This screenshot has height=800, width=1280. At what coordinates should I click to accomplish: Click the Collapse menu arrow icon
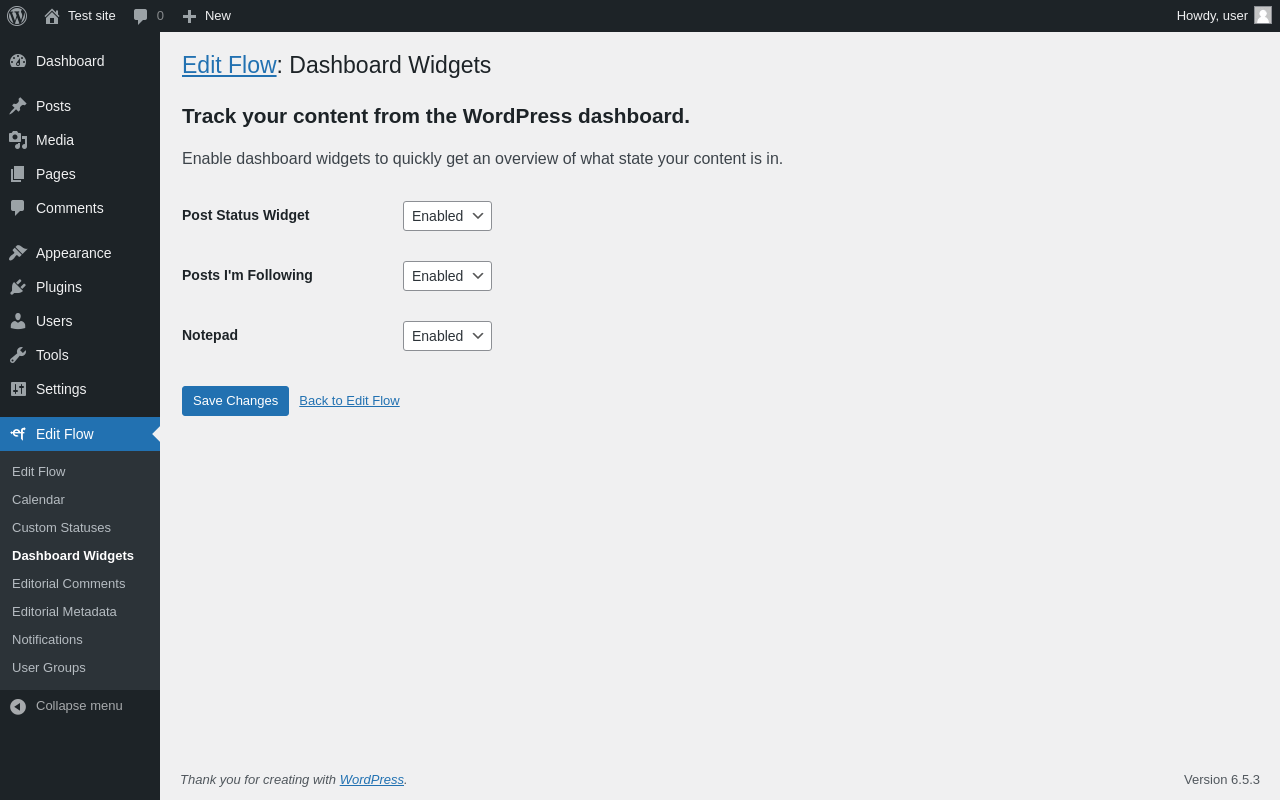18,706
